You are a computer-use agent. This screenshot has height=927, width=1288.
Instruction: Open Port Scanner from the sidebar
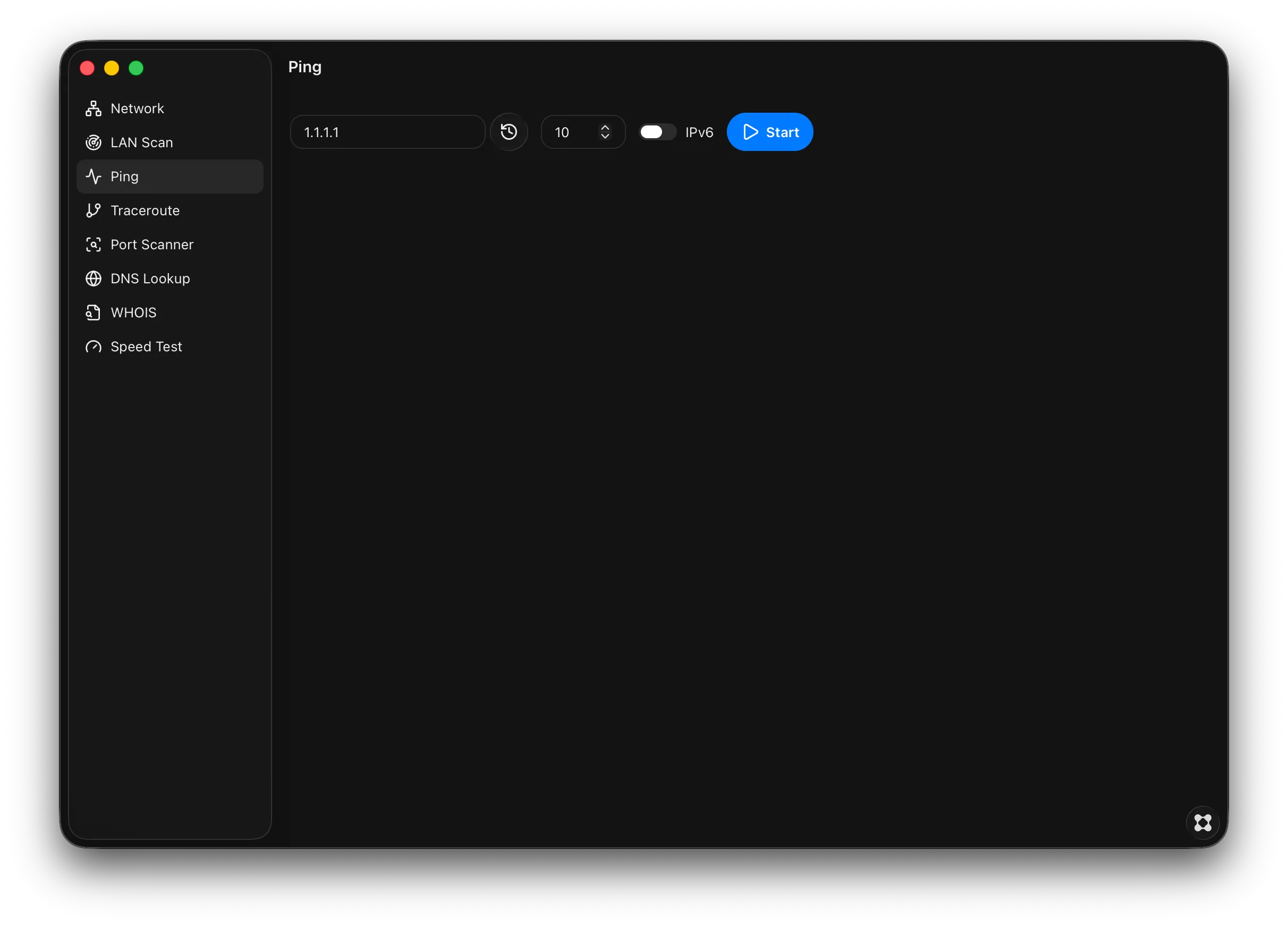[x=170, y=245]
